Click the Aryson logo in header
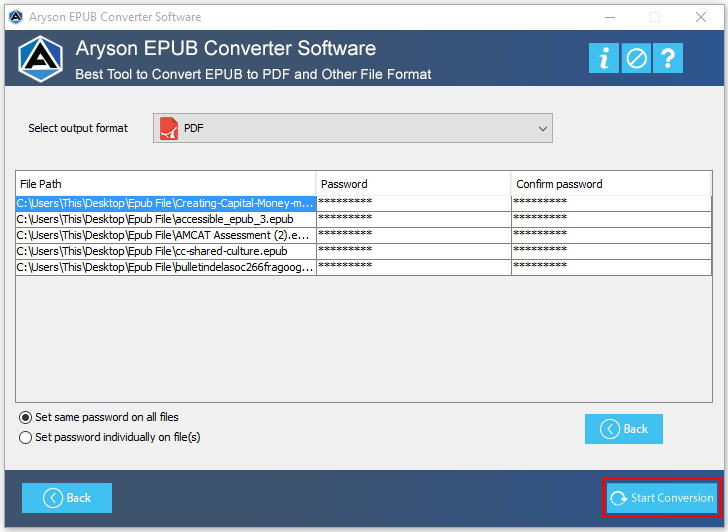 (40, 59)
